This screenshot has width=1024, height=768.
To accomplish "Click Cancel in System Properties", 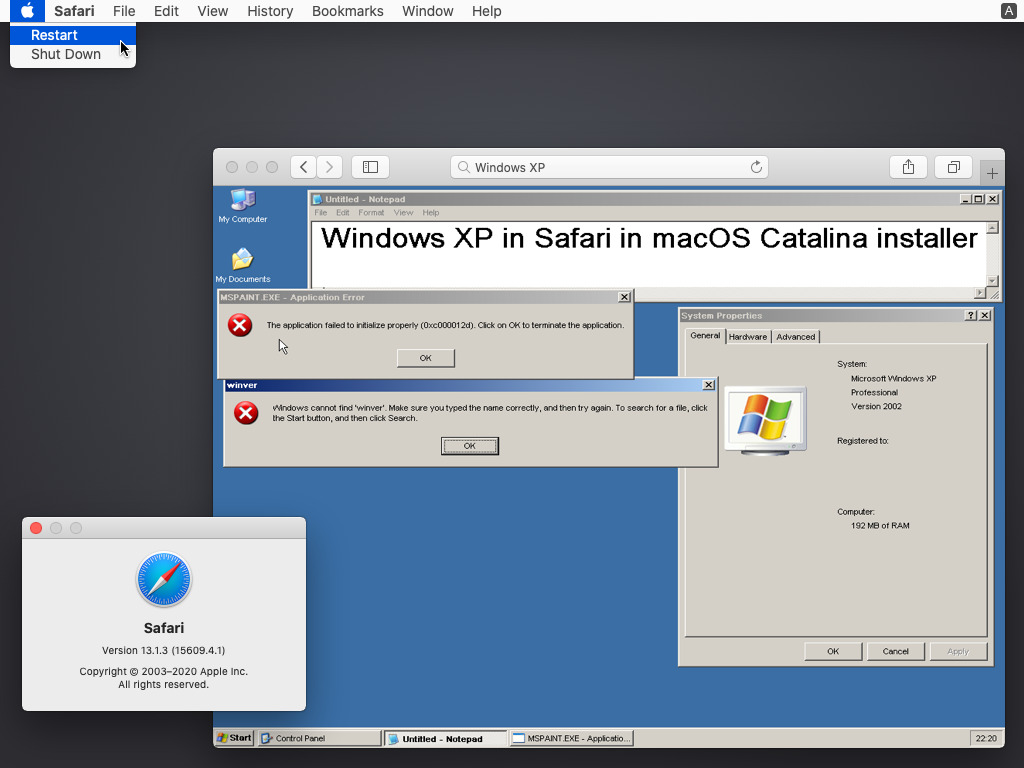I will coord(895,651).
